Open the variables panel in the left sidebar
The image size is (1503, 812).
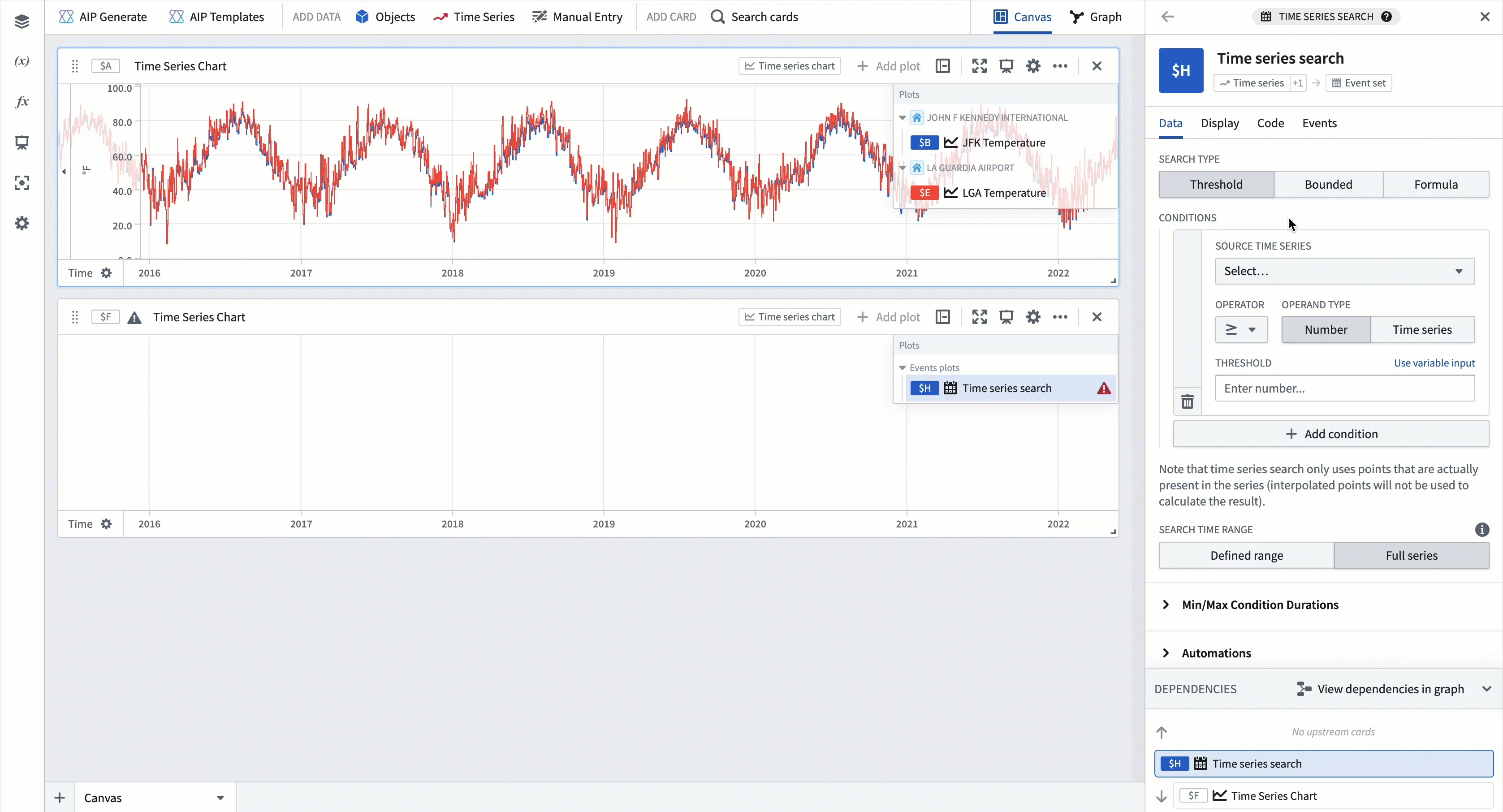coord(22,60)
